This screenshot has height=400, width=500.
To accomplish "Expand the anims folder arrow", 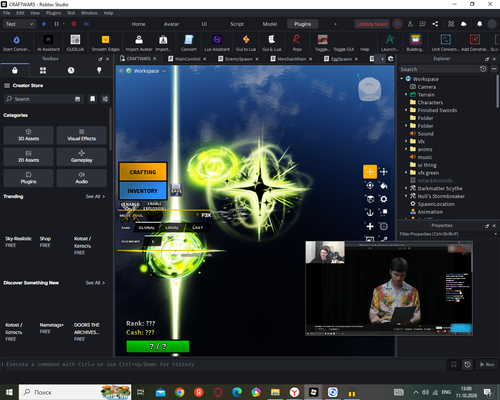I will pyautogui.click(x=406, y=149).
